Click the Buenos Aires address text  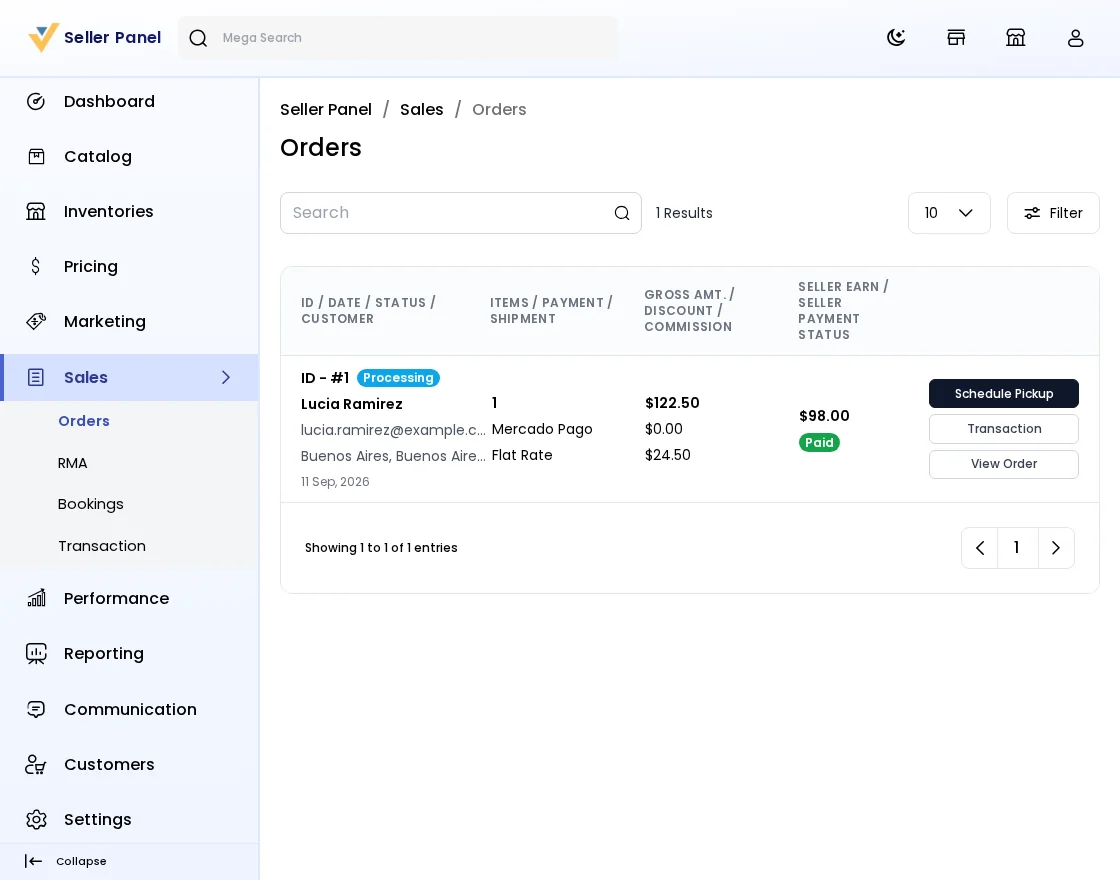(x=393, y=456)
